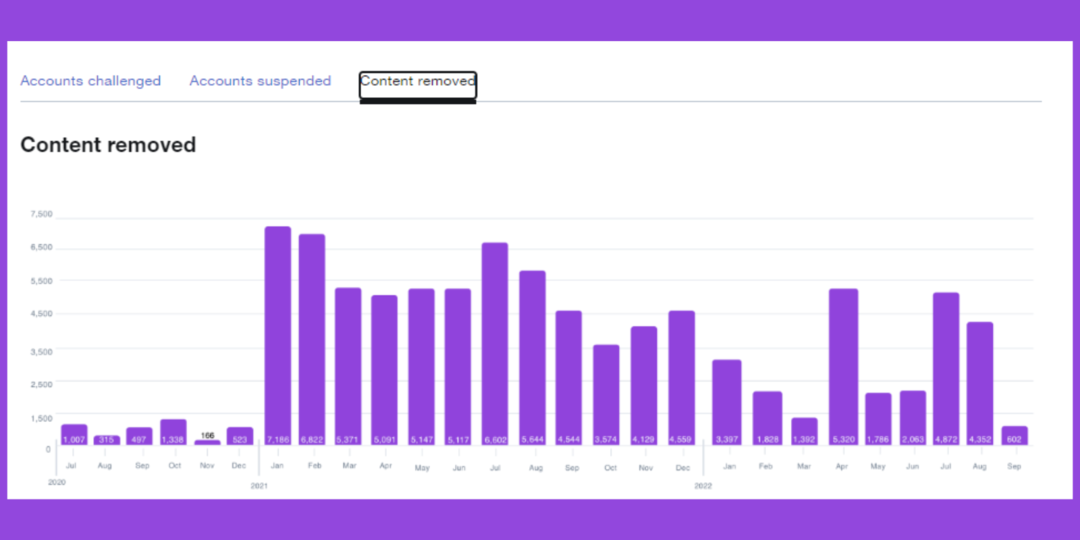Image resolution: width=1080 pixels, height=540 pixels.
Task: Select the July 2022 bar showing 4,872
Action: tap(946, 368)
